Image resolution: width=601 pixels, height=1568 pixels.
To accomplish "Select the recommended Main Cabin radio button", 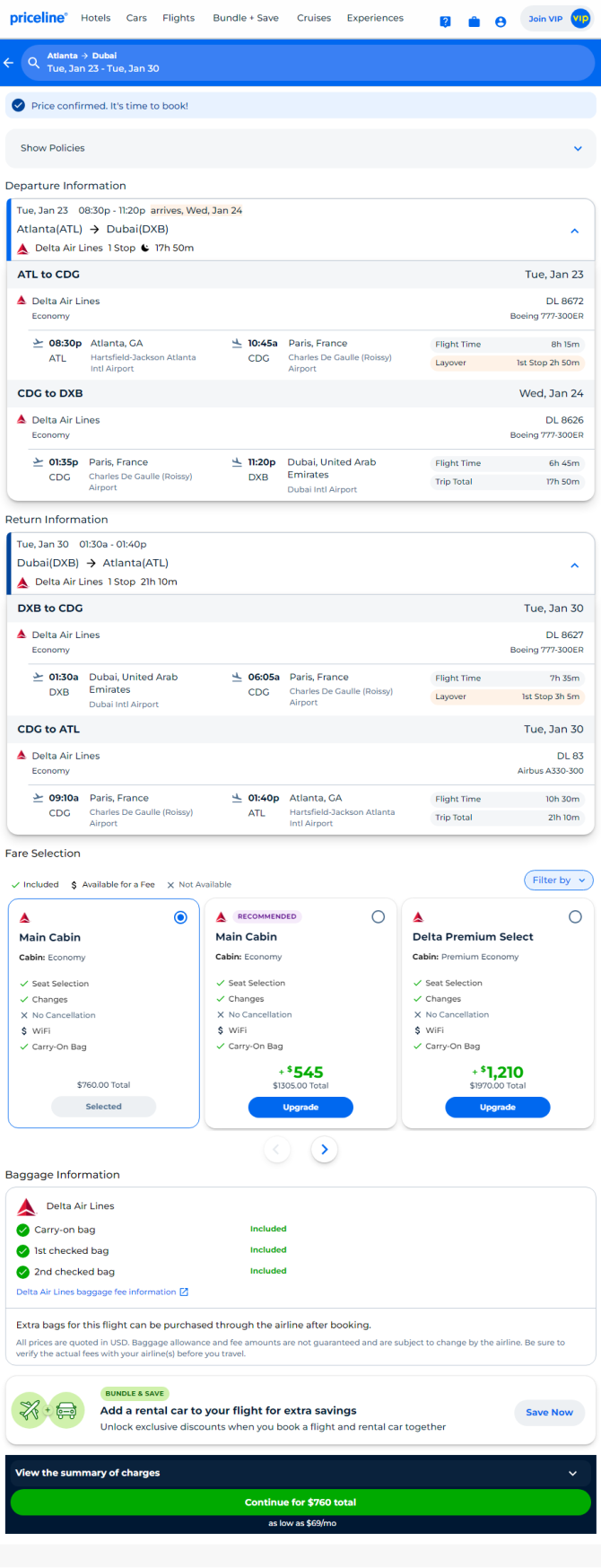I will (378, 916).
